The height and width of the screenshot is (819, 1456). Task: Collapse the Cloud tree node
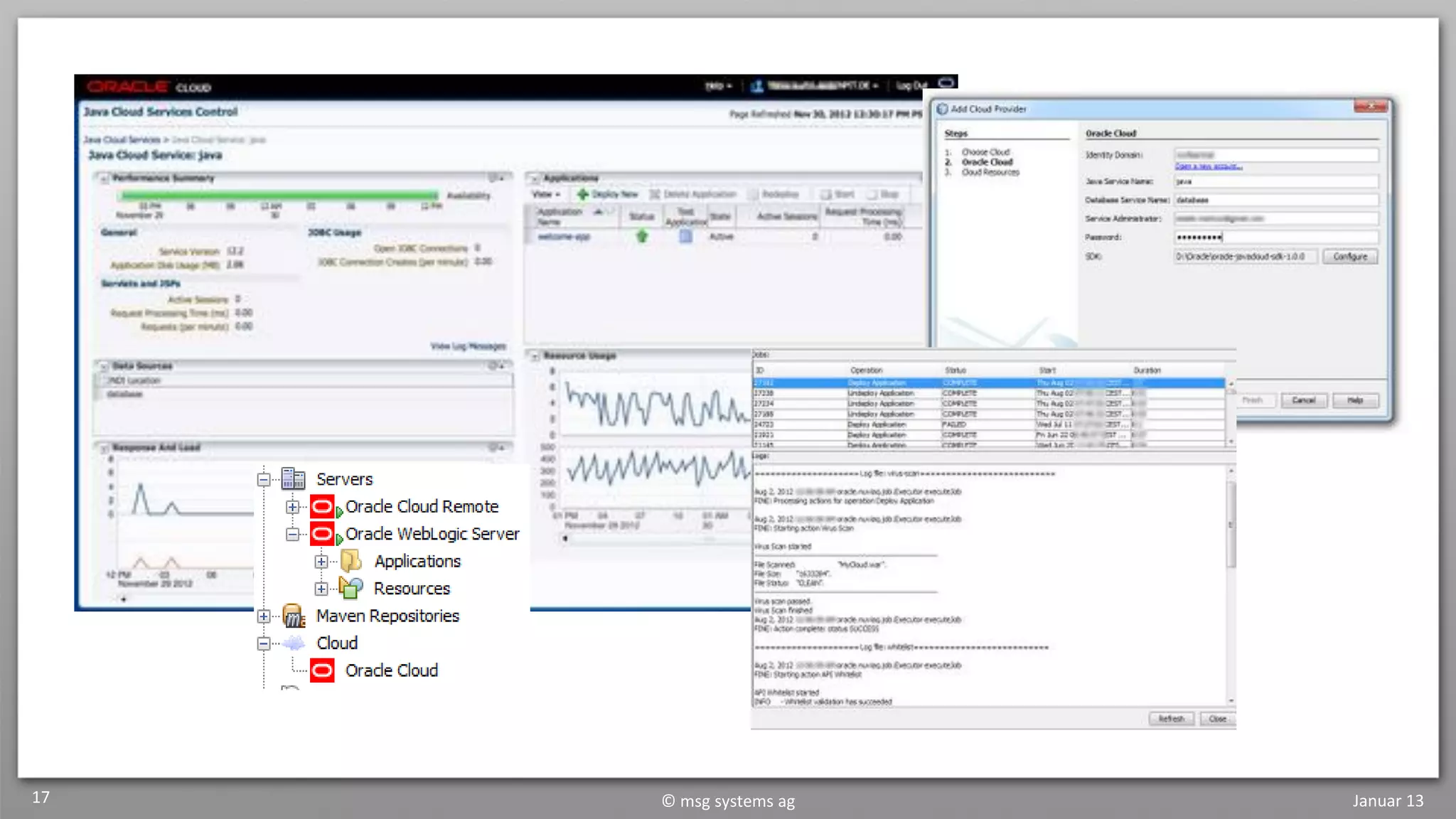263,643
